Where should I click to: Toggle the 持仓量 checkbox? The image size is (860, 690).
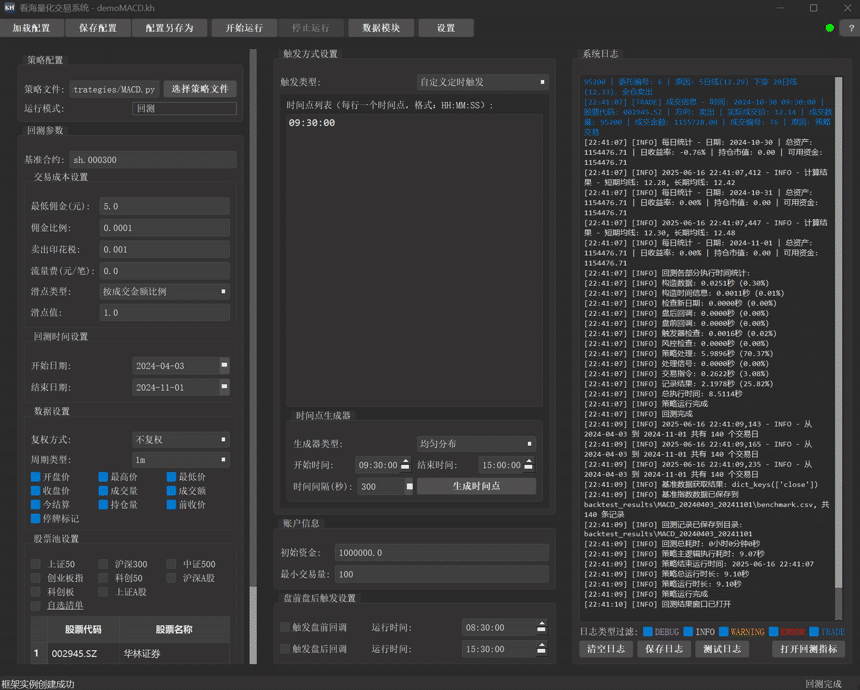click(103, 504)
